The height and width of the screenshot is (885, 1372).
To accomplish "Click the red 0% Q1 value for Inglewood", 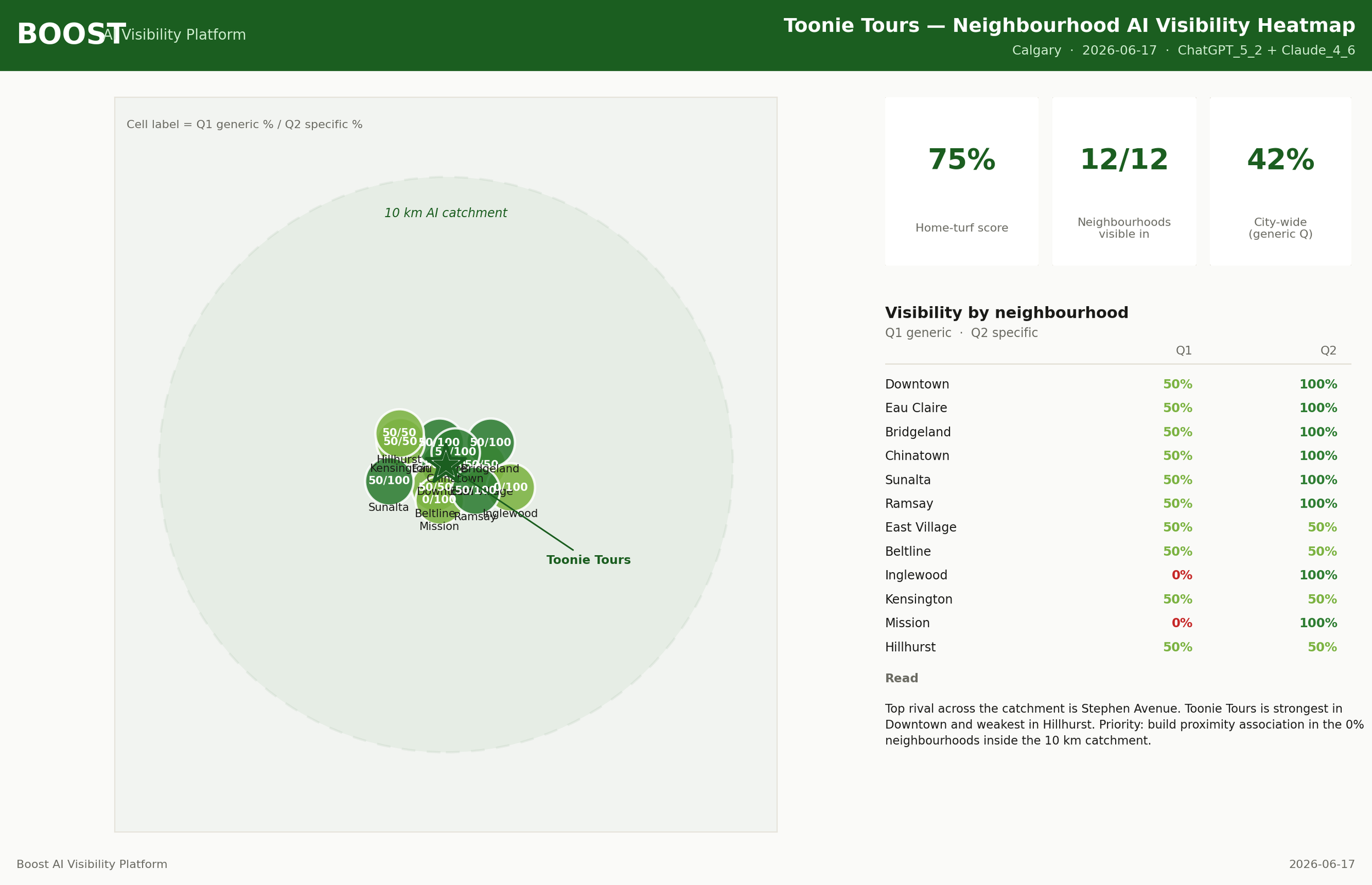I will click(1182, 575).
